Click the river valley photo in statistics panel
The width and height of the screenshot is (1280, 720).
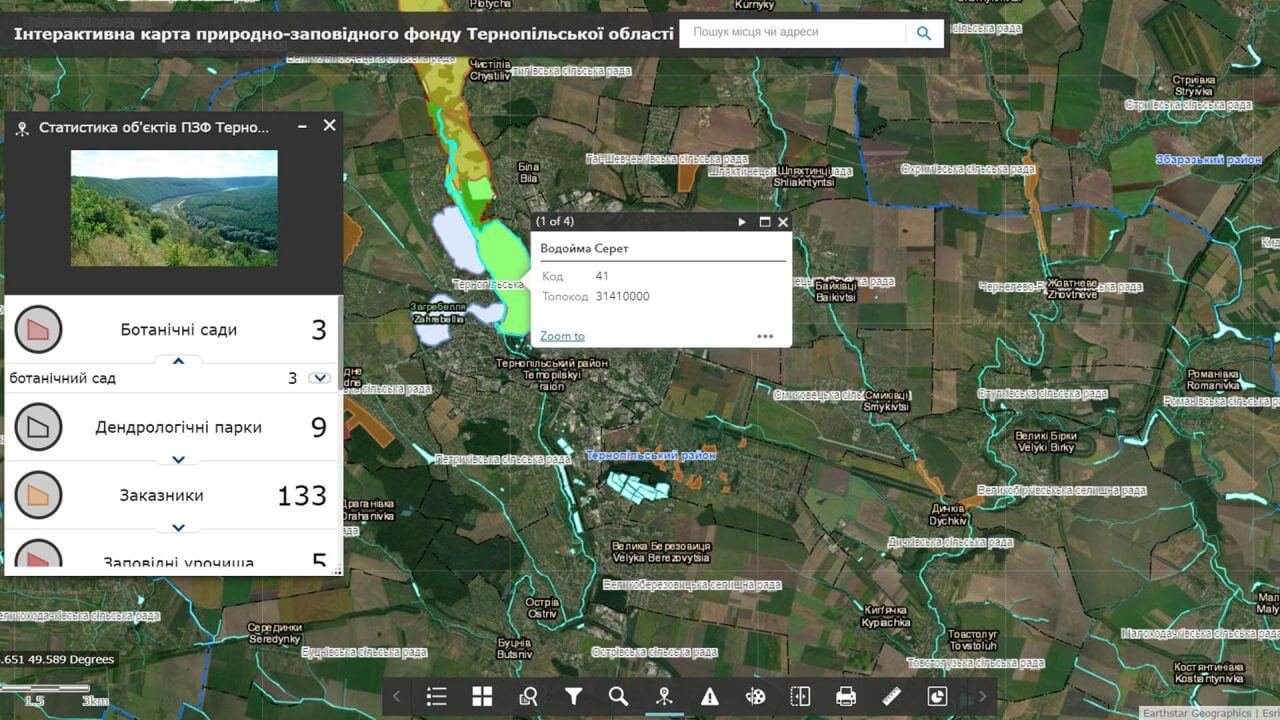click(x=174, y=208)
